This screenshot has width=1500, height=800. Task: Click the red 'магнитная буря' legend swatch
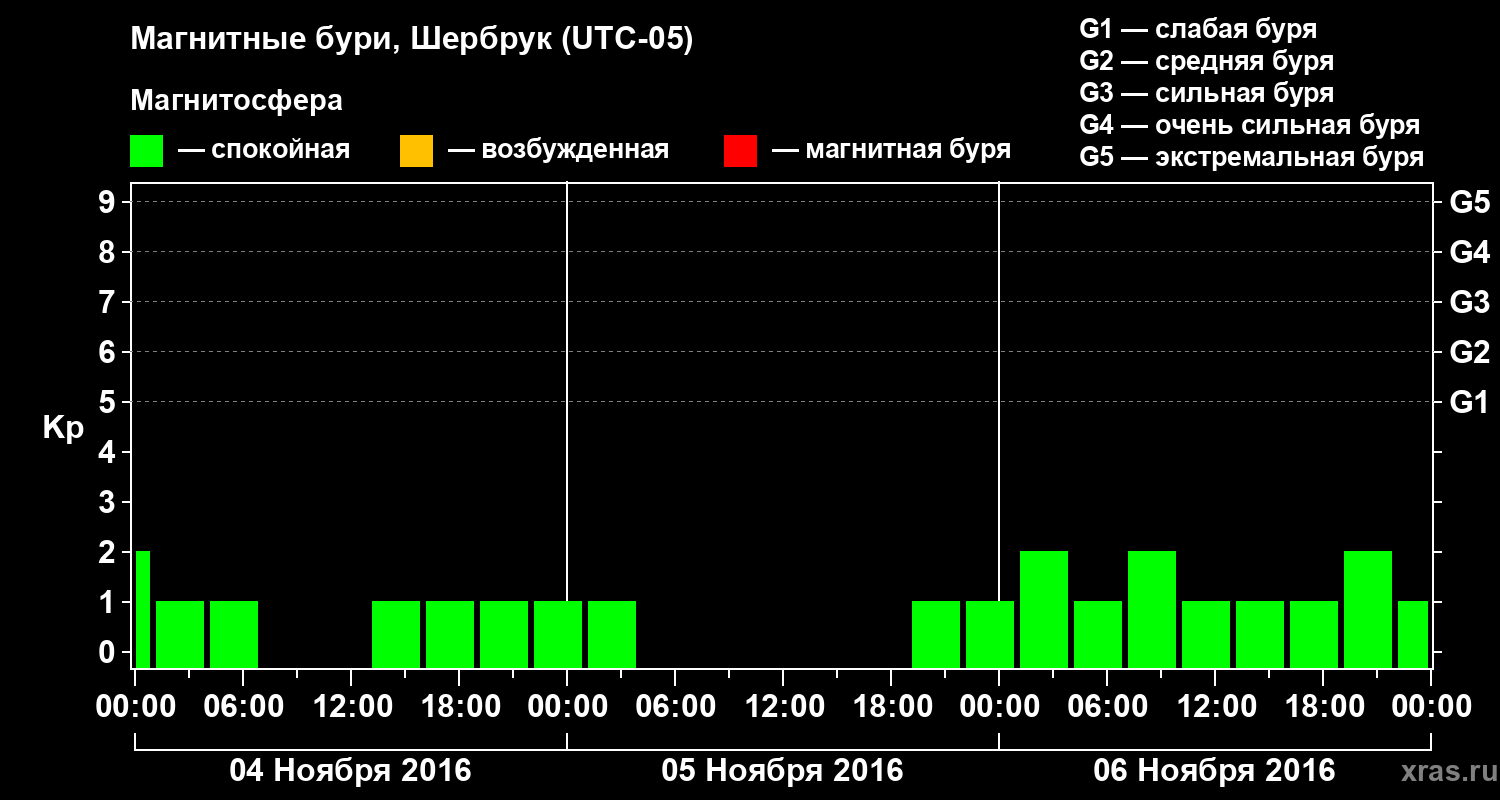740,151
